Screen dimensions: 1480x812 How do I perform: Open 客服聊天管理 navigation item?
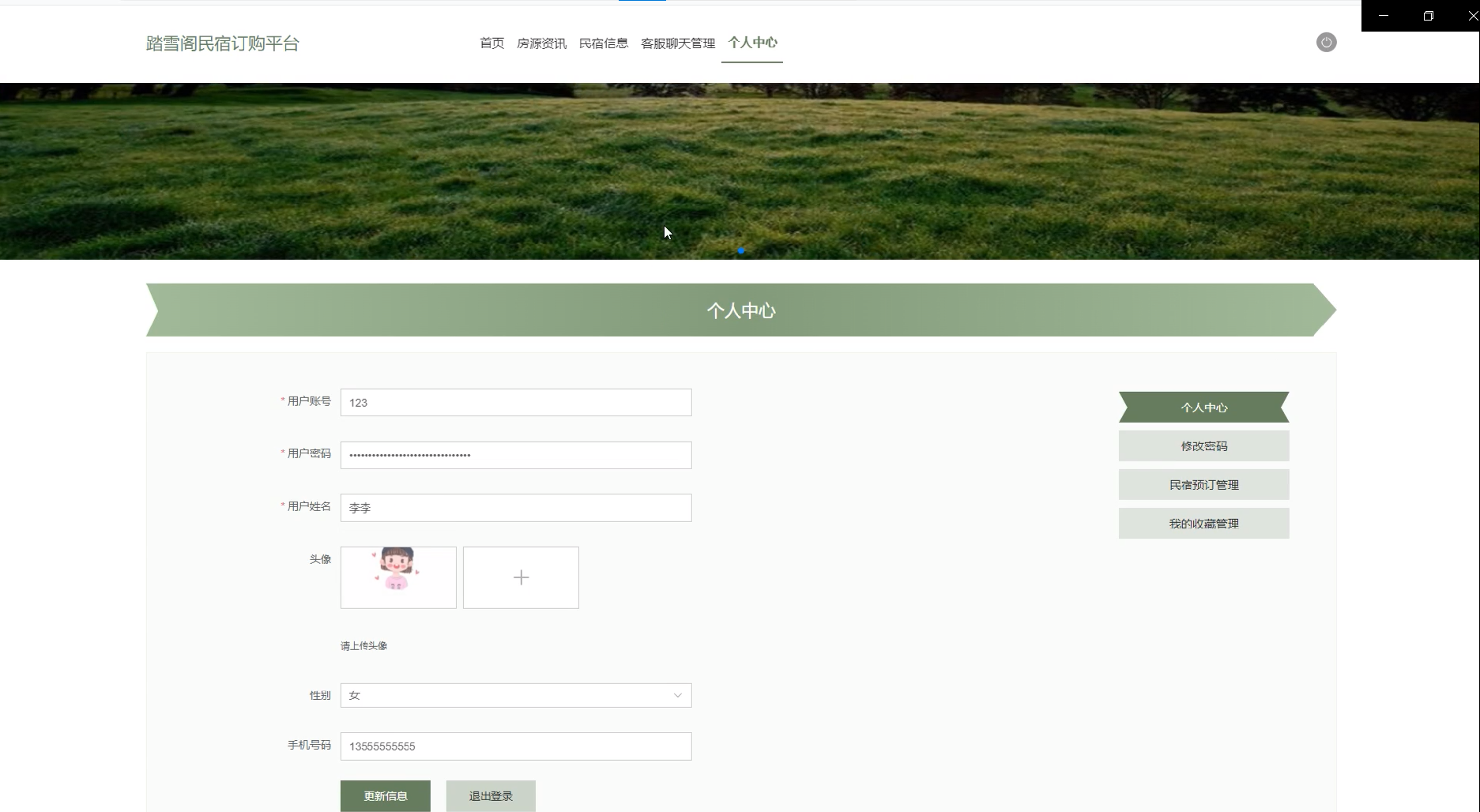[678, 43]
